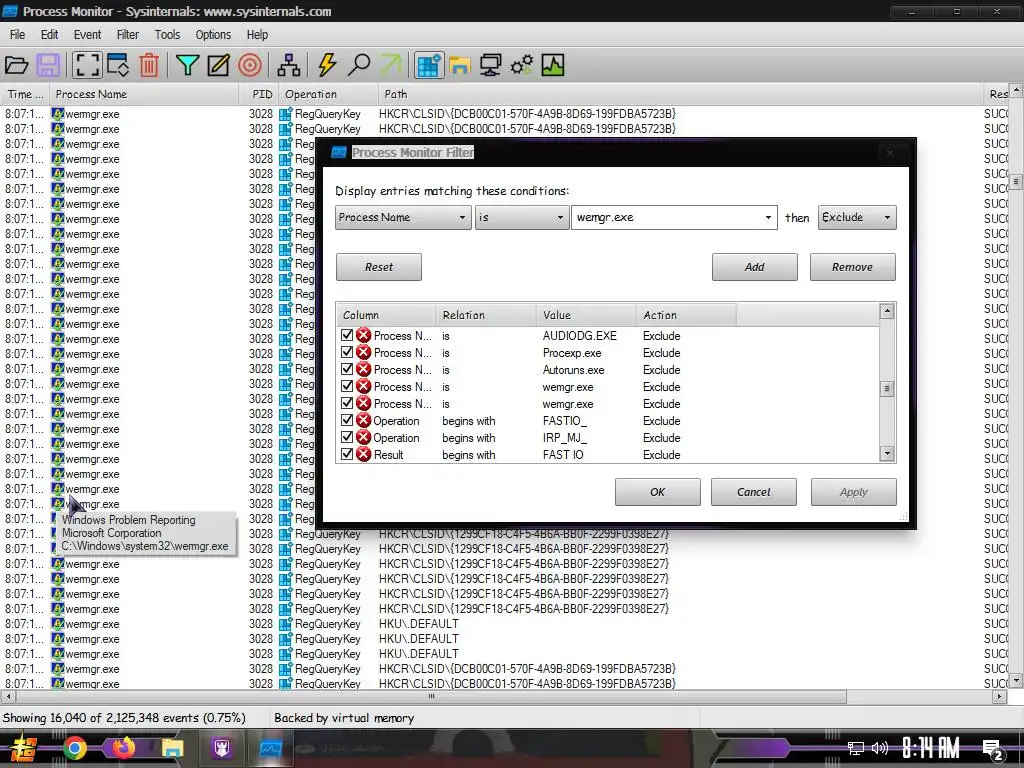Toggle Show Profiling Events icon
This screenshot has width=1024, height=768.
[x=552, y=65]
